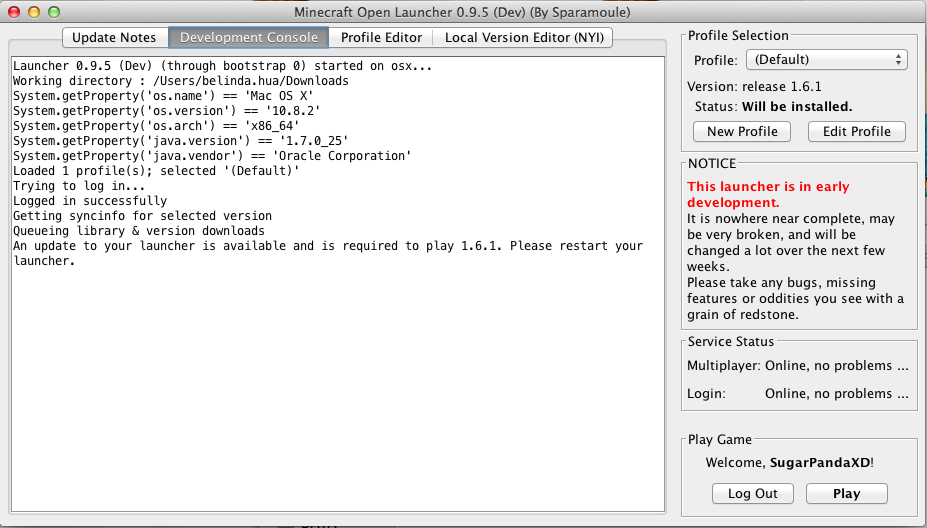Minimize launcher with the yellow window button

pyautogui.click(x=34, y=12)
